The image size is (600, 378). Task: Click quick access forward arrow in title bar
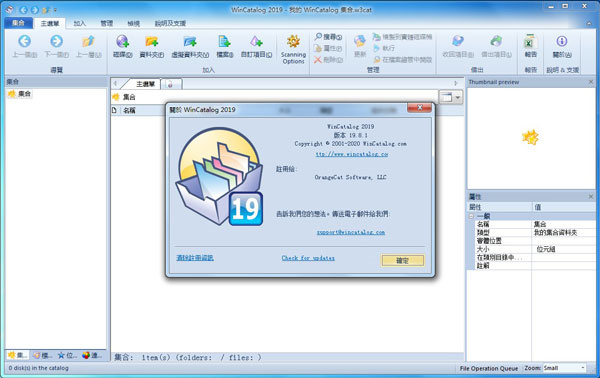[x=34, y=10]
